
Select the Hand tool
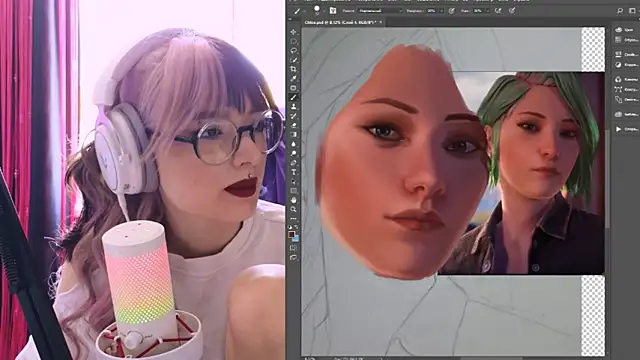click(293, 200)
